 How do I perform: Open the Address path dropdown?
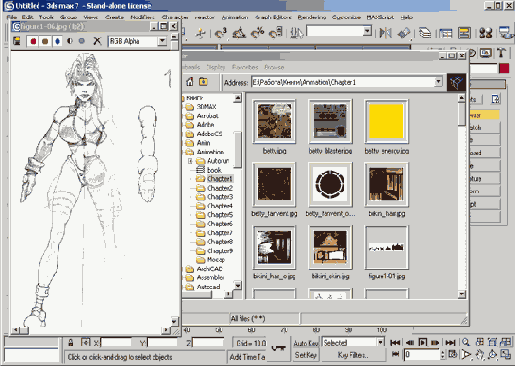438,82
